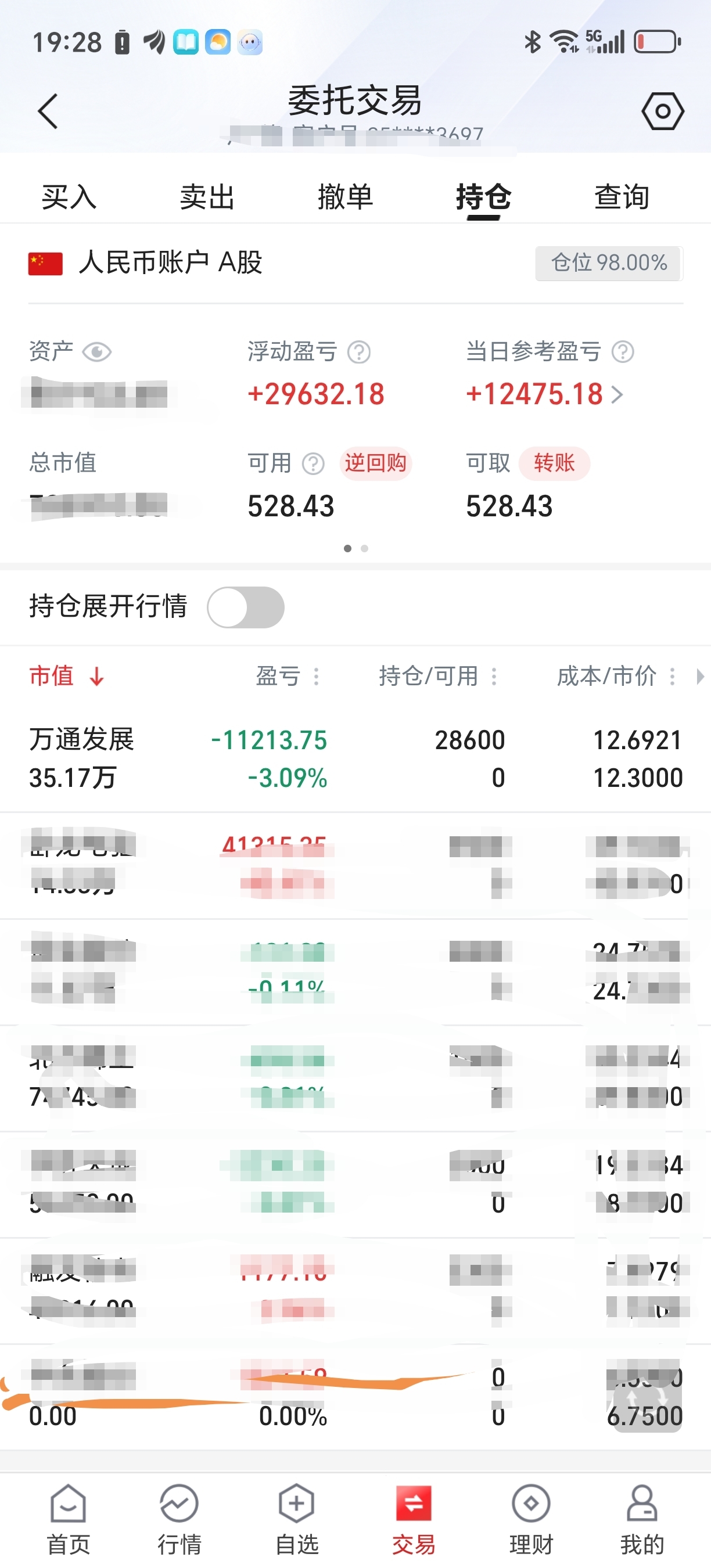Screen dimensions: 711x1568
Task: Switch to the 买入 tab
Action: click(69, 197)
